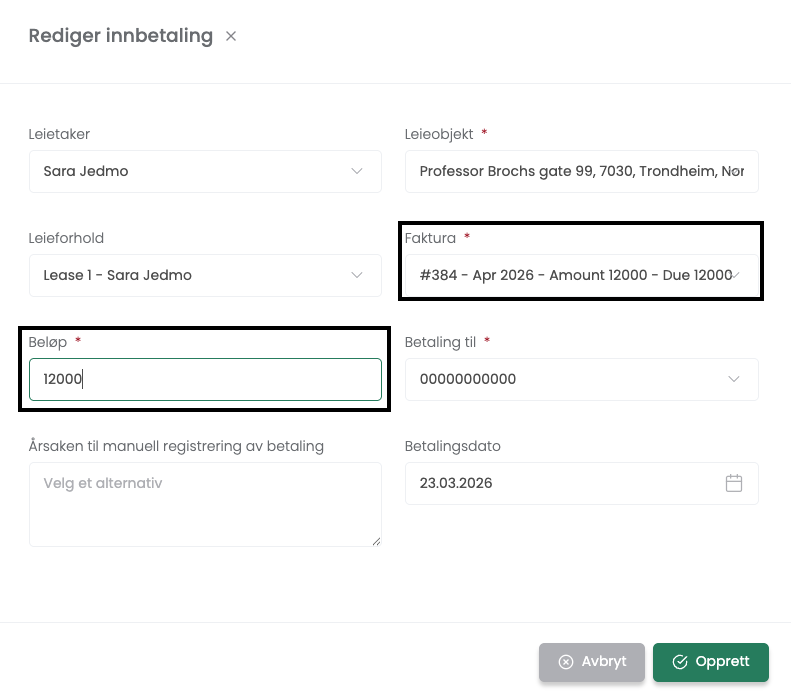This screenshot has width=791, height=698.
Task: Click the Rediger innbetaling dialog title
Action: (x=120, y=36)
